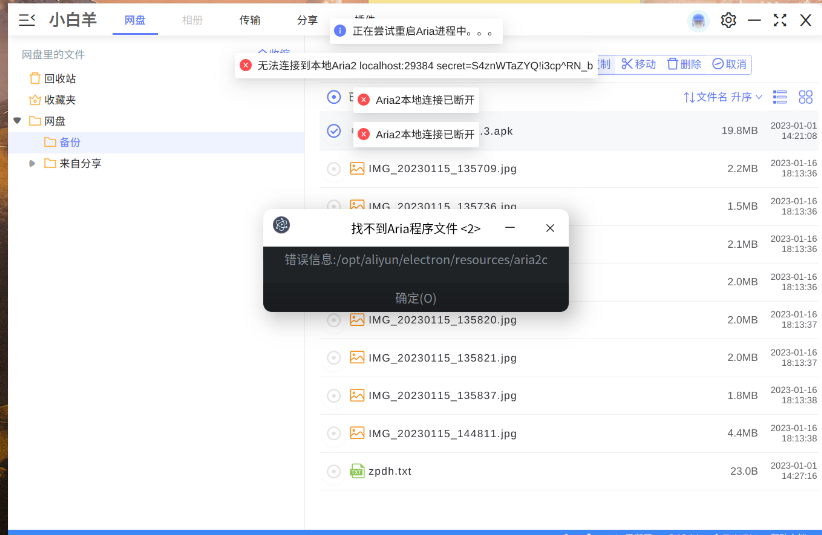Toggle the select-all circle checkbox
This screenshot has width=822, height=535.
(334, 97)
